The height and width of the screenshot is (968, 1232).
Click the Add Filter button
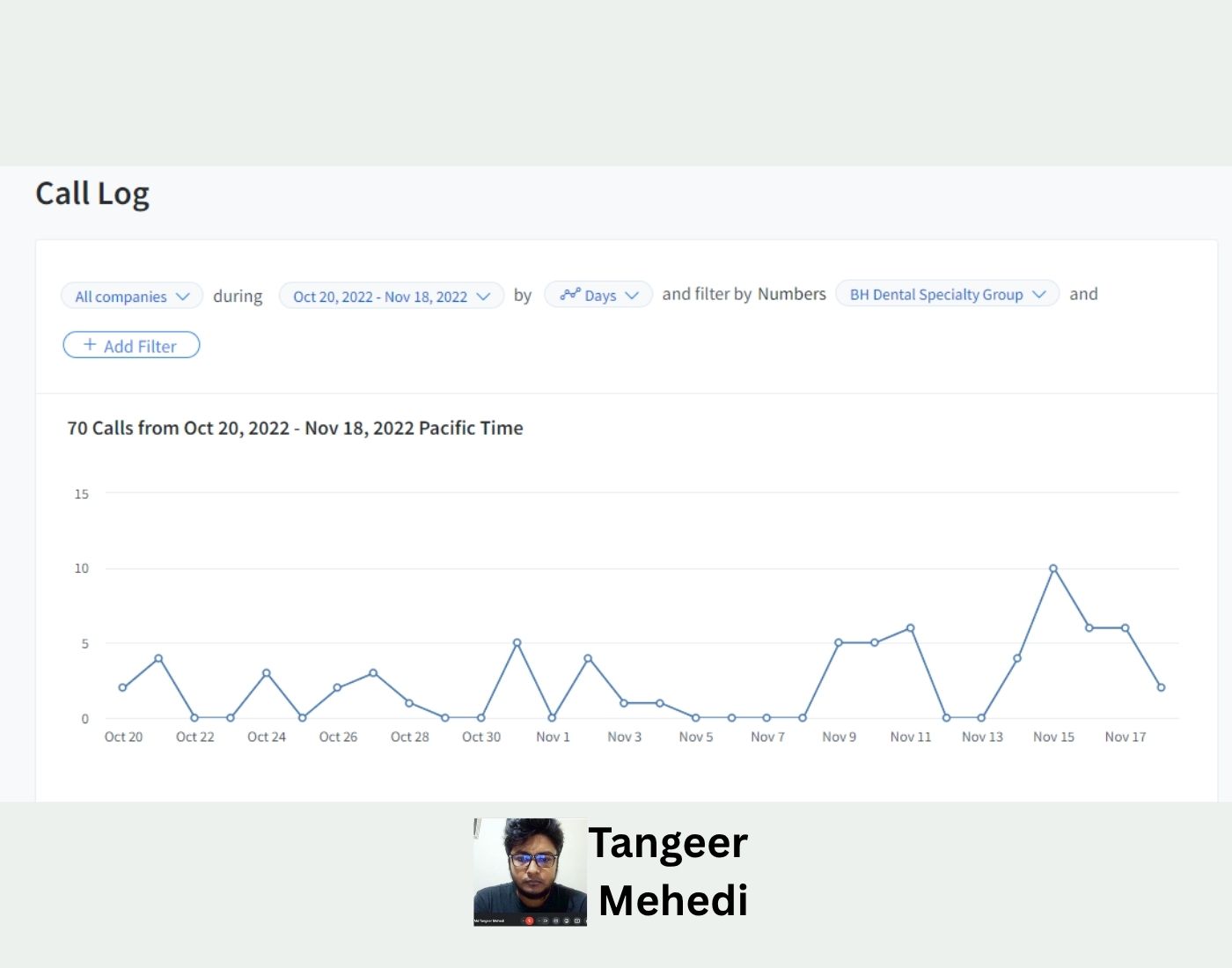click(131, 346)
